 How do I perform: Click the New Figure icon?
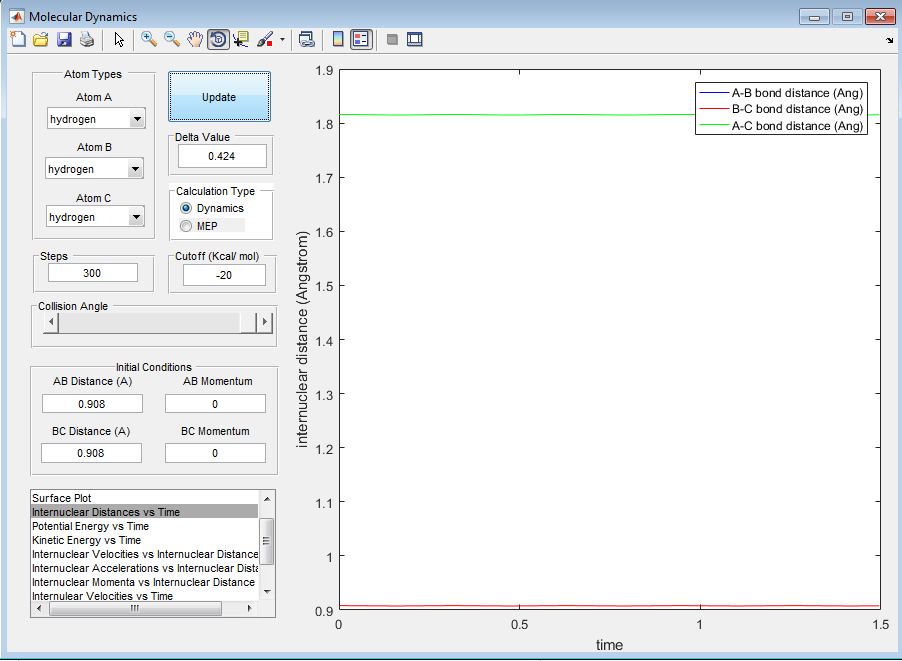(x=18, y=39)
